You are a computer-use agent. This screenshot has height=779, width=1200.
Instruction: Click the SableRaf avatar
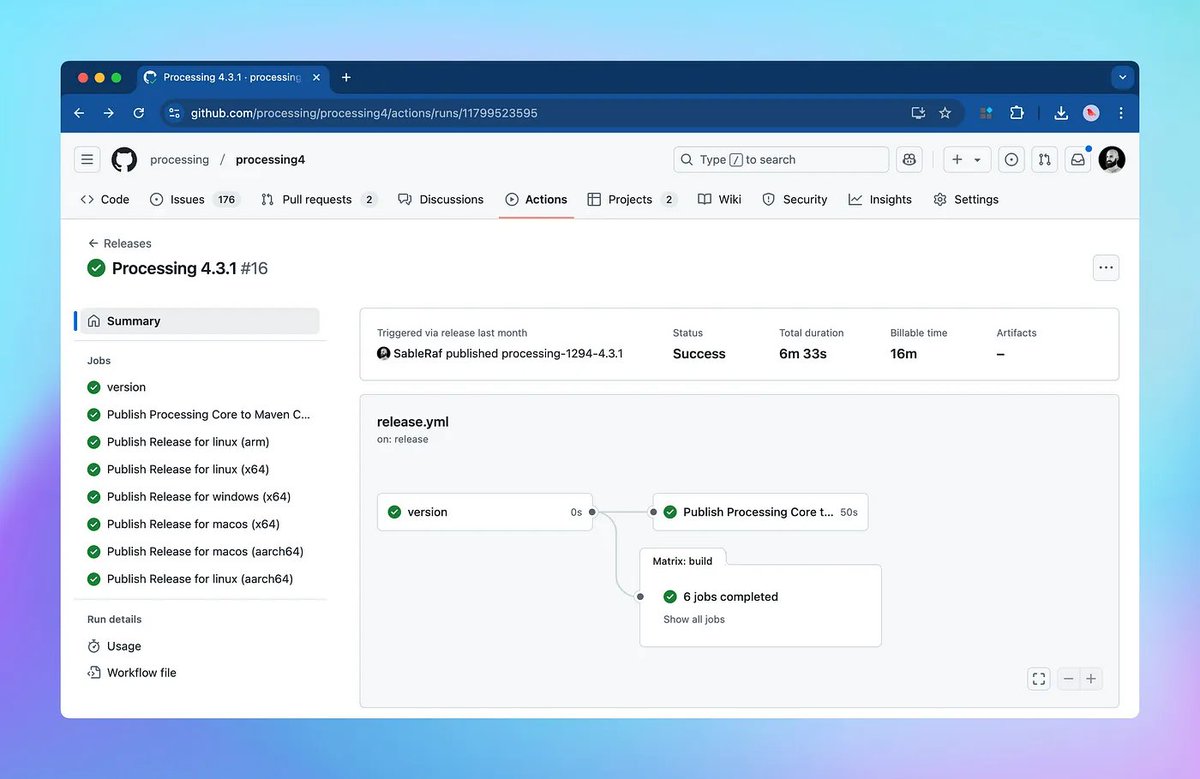pyautogui.click(x=383, y=354)
